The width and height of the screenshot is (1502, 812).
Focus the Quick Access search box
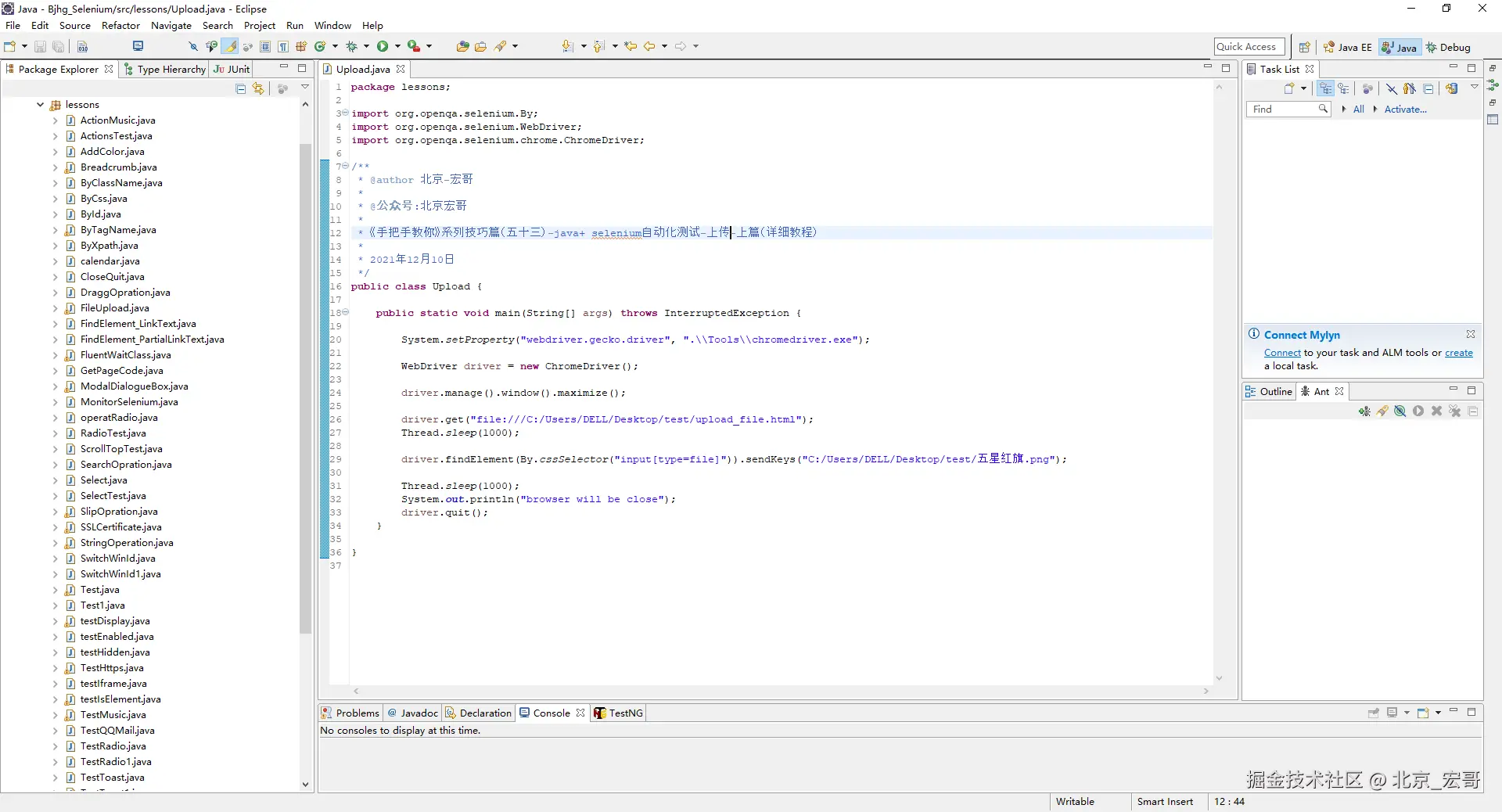[1249, 47]
